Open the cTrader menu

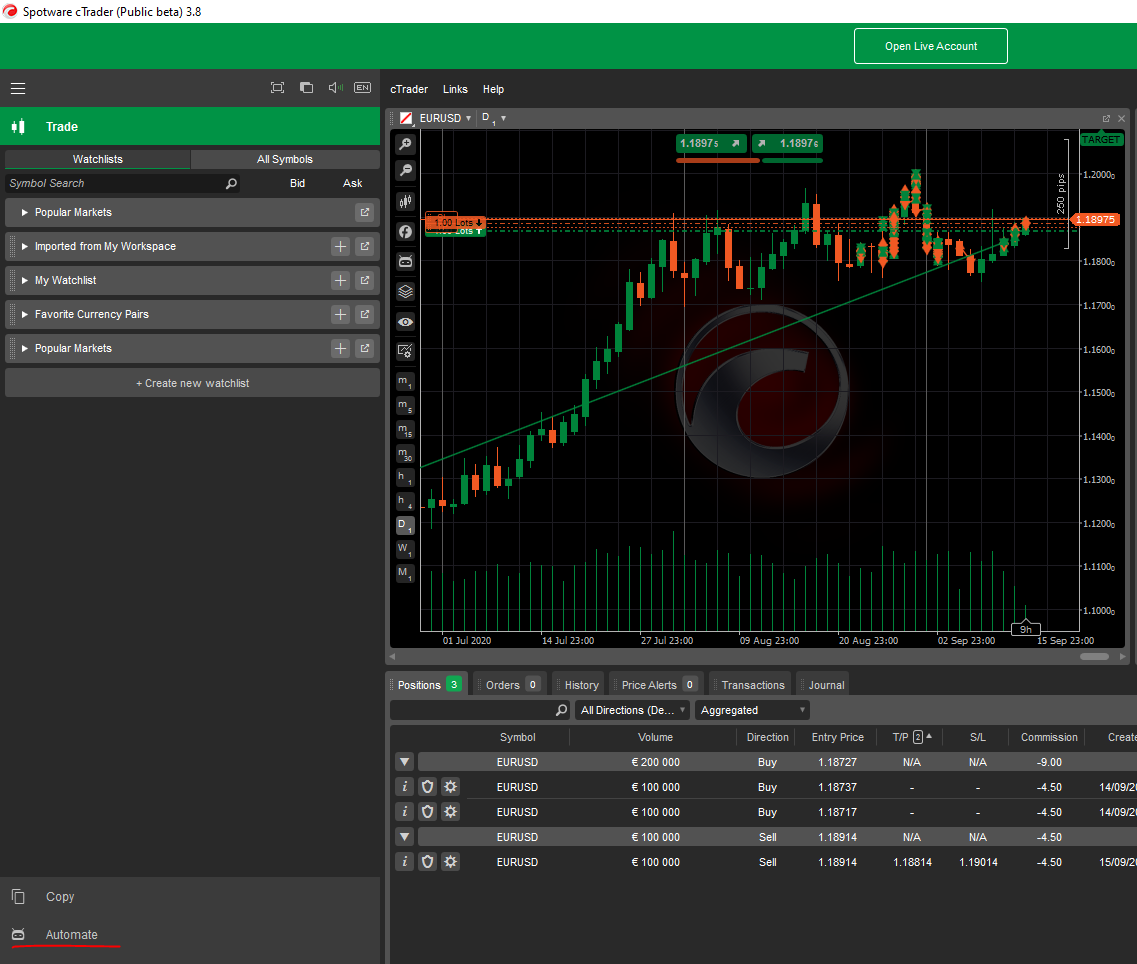pyautogui.click(x=409, y=89)
